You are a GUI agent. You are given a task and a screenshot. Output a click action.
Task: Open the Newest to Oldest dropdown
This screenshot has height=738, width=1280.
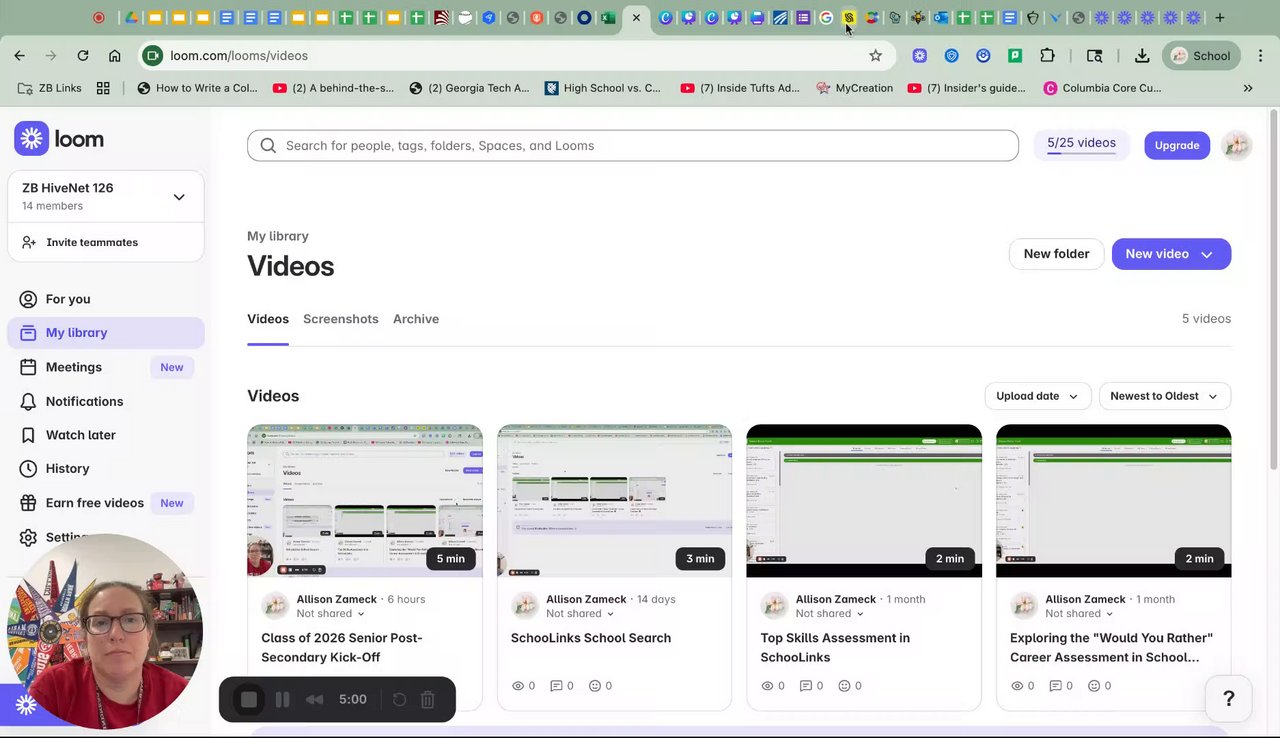coord(1165,396)
